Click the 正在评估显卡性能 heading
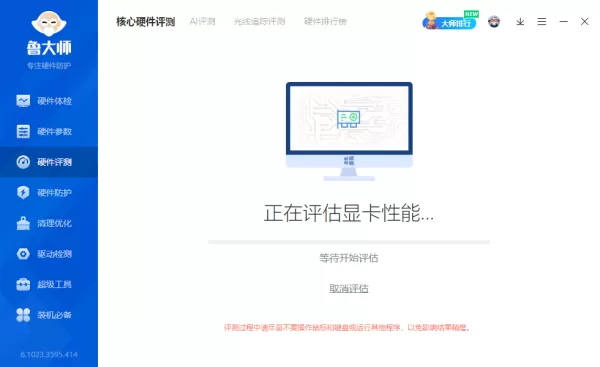 coord(349,213)
